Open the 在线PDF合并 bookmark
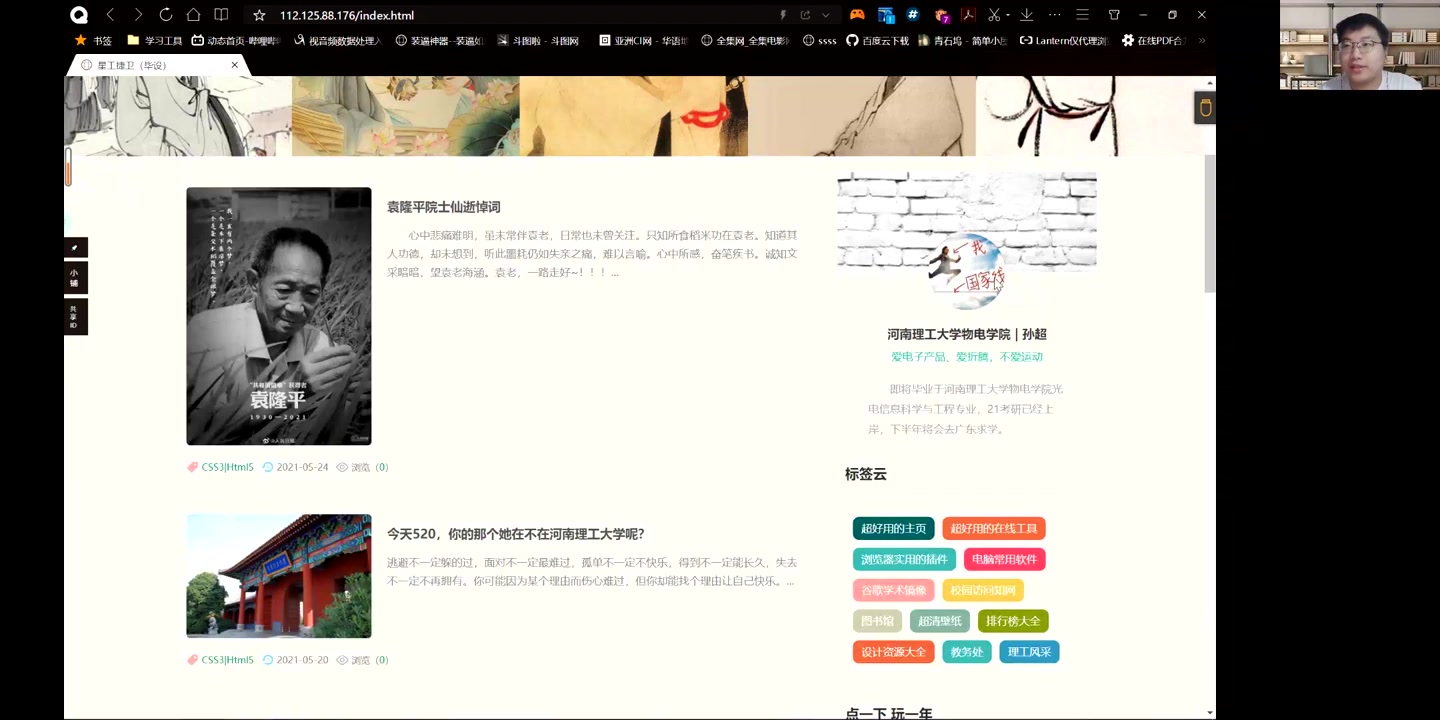The width and height of the screenshot is (1440, 720). pos(1153,41)
